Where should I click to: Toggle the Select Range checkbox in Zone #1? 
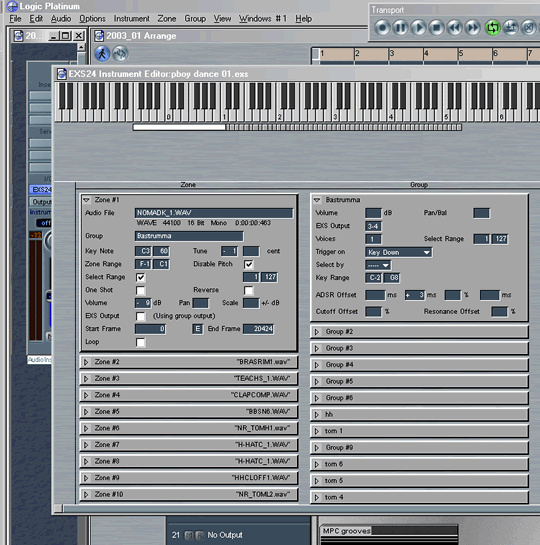coord(140,277)
